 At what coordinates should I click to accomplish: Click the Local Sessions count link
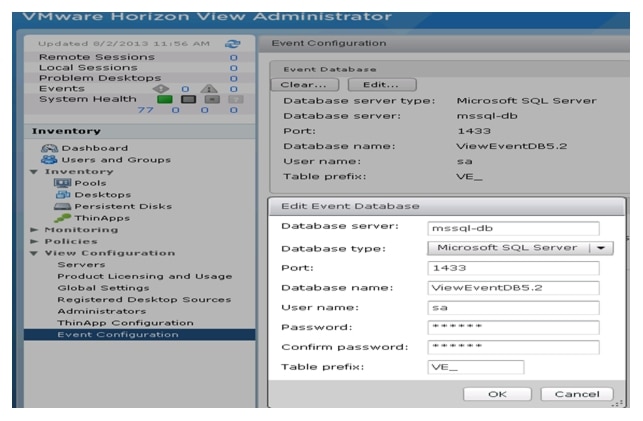[233, 68]
